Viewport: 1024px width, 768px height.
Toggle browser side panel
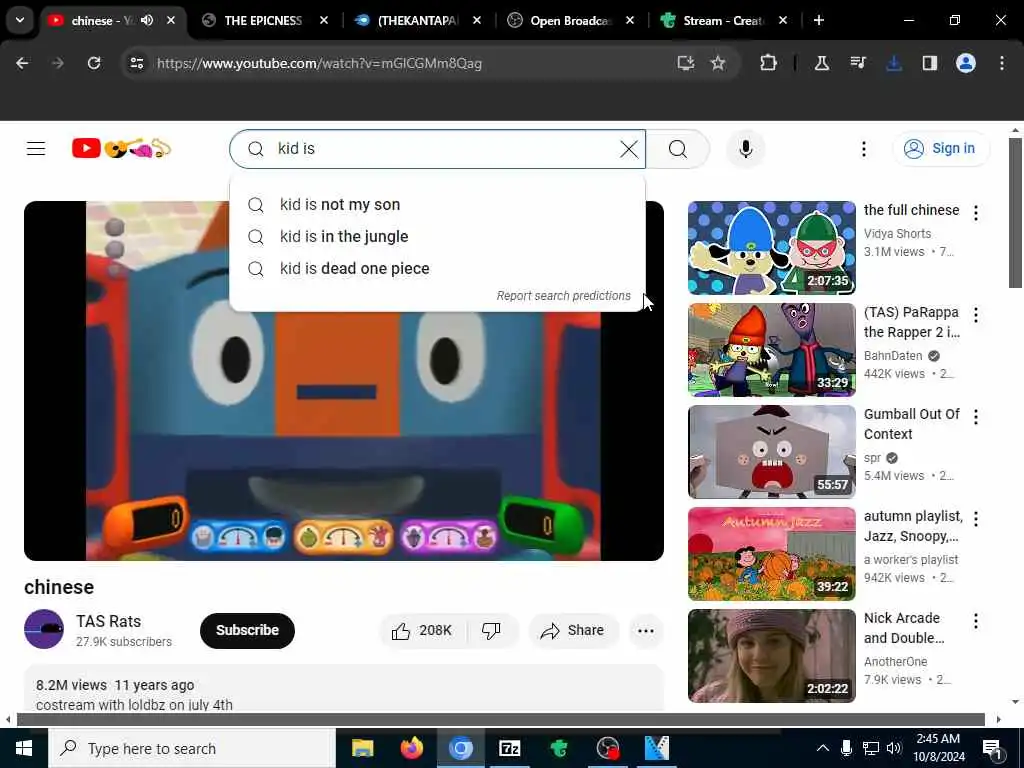(x=929, y=63)
